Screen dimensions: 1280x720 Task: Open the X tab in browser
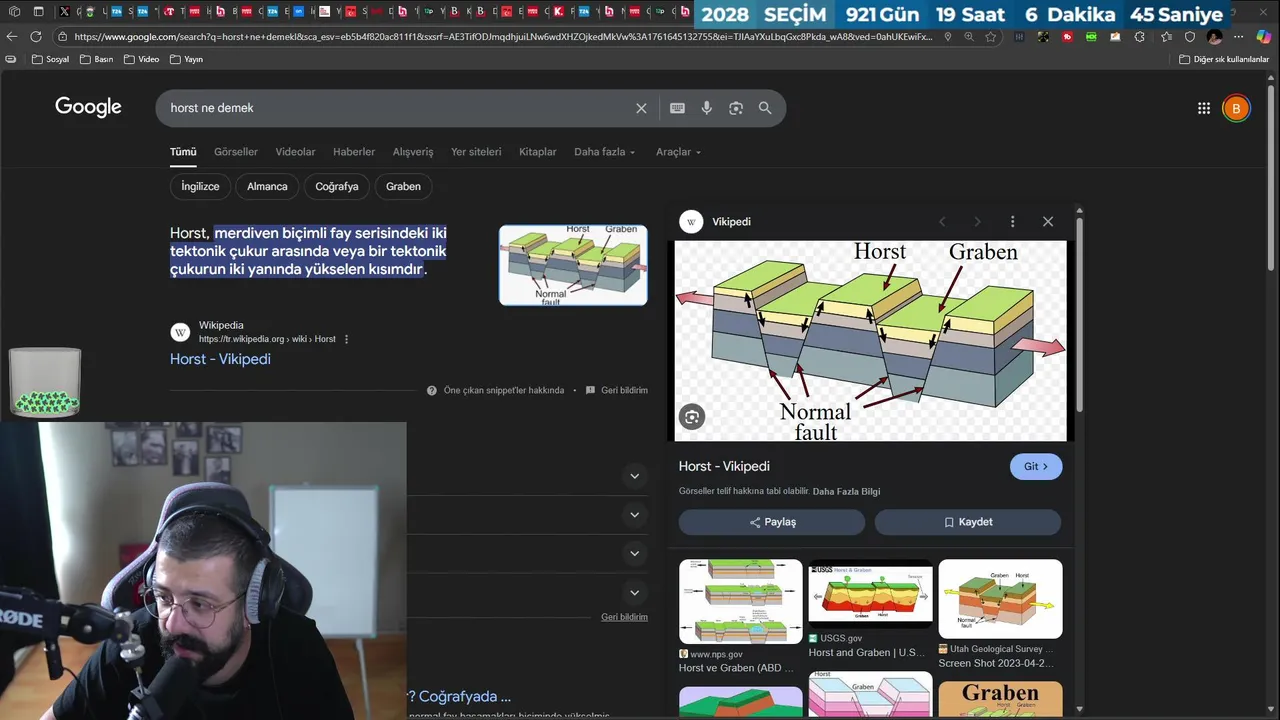tap(64, 12)
